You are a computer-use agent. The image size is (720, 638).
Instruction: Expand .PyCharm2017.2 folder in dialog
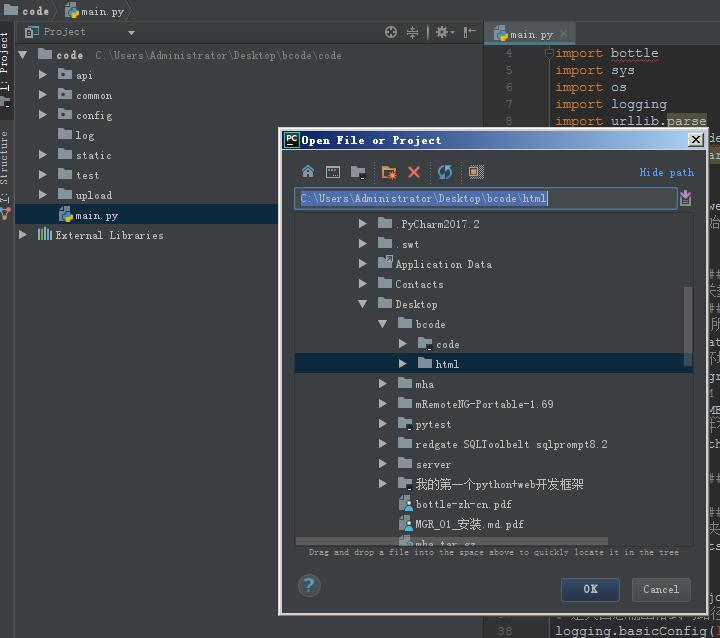(x=362, y=224)
